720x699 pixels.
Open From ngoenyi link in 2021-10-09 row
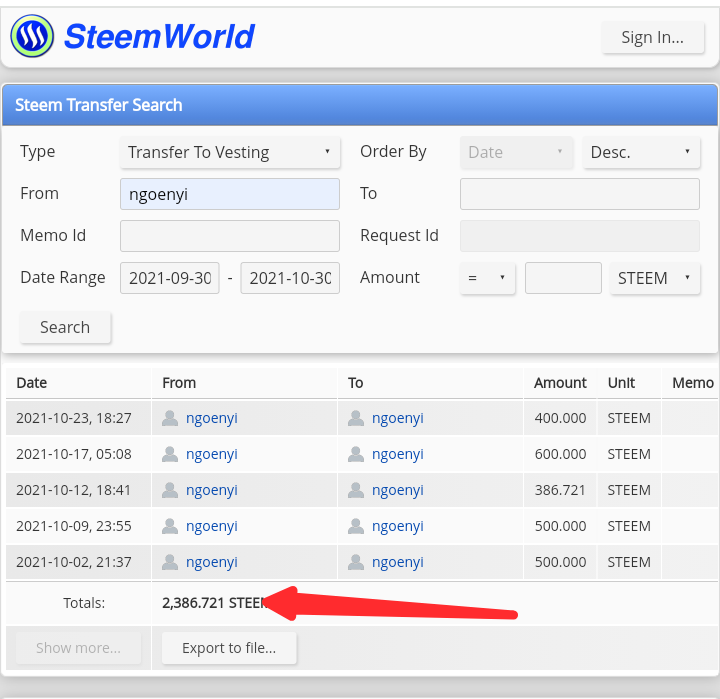click(212, 526)
